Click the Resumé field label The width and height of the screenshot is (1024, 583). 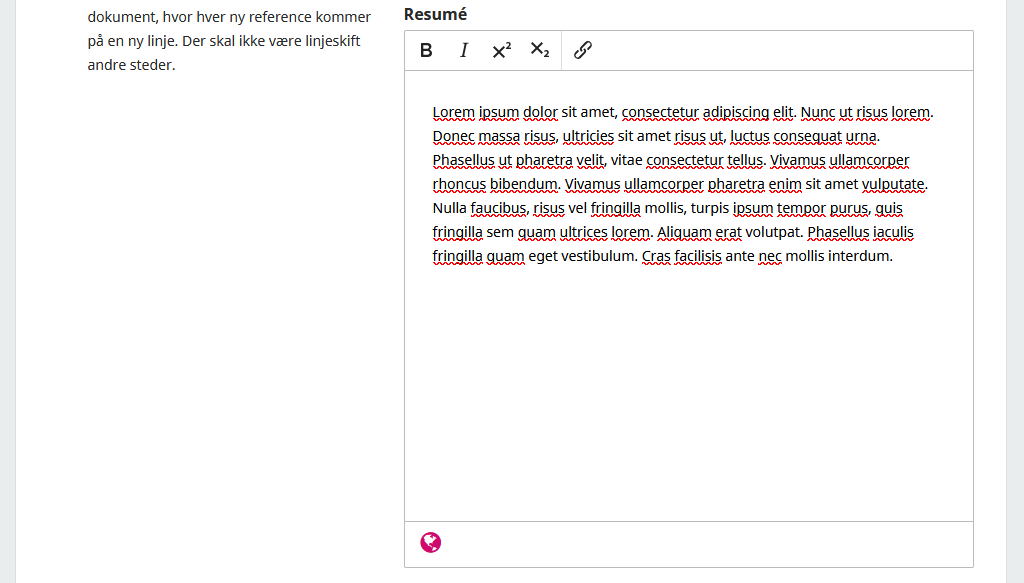pyautogui.click(x=435, y=14)
